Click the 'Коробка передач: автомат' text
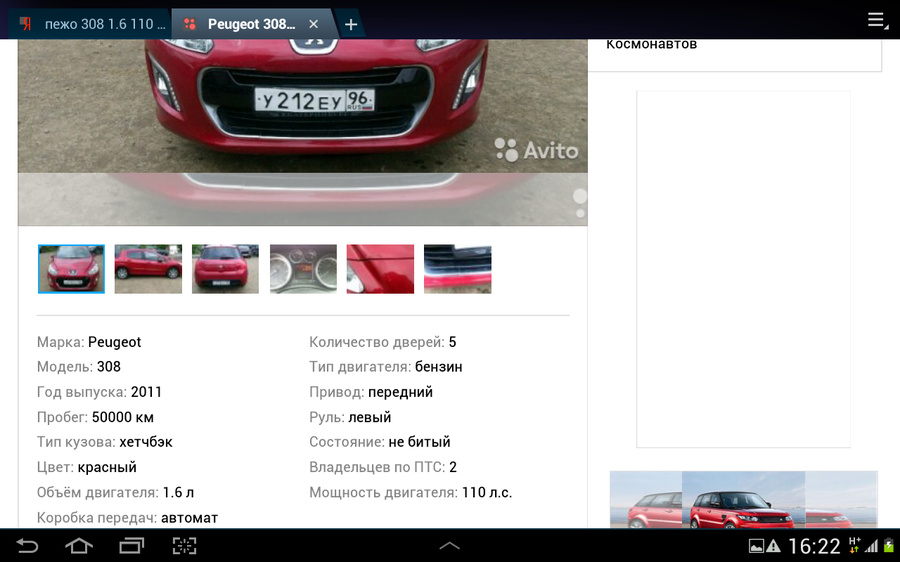 pyautogui.click(x=127, y=518)
